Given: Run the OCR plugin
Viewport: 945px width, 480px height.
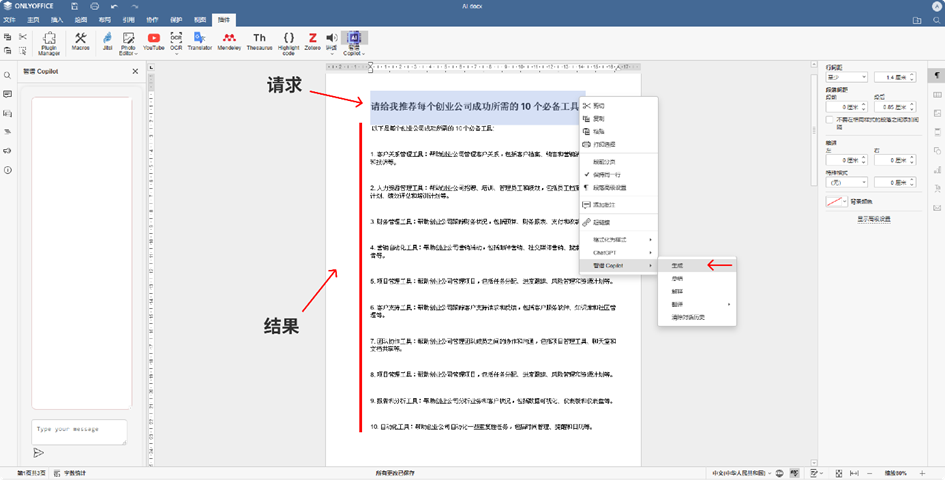Looking at the screenshot, I should coord(176,43).
